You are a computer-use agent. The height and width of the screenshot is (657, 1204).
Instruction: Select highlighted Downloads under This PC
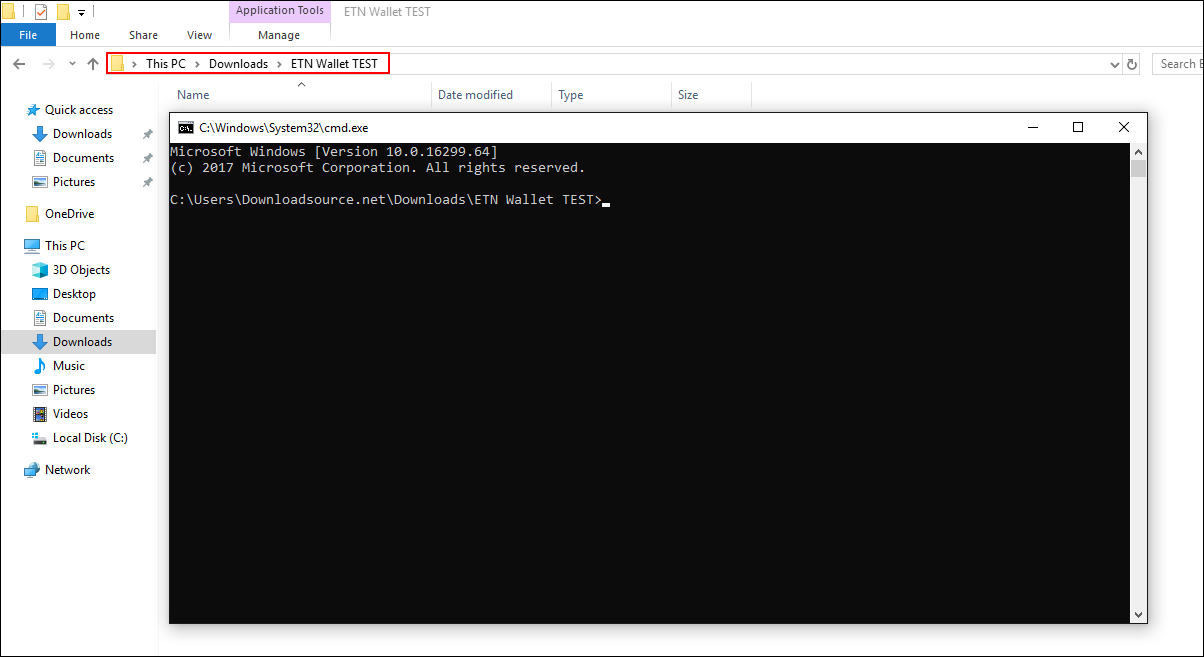78,342
